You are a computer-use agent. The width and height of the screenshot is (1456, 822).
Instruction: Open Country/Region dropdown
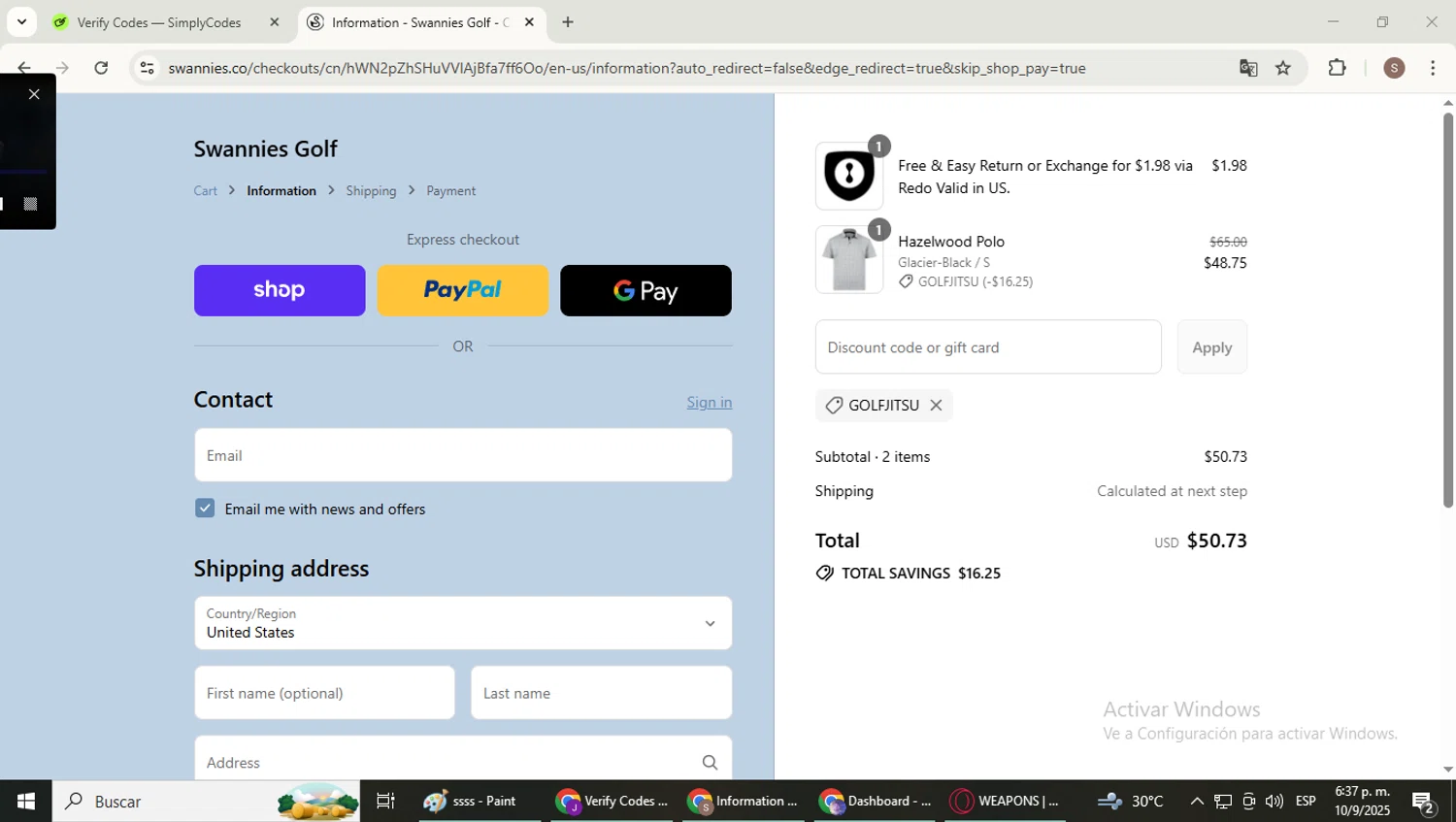click(x=463, y=623)
